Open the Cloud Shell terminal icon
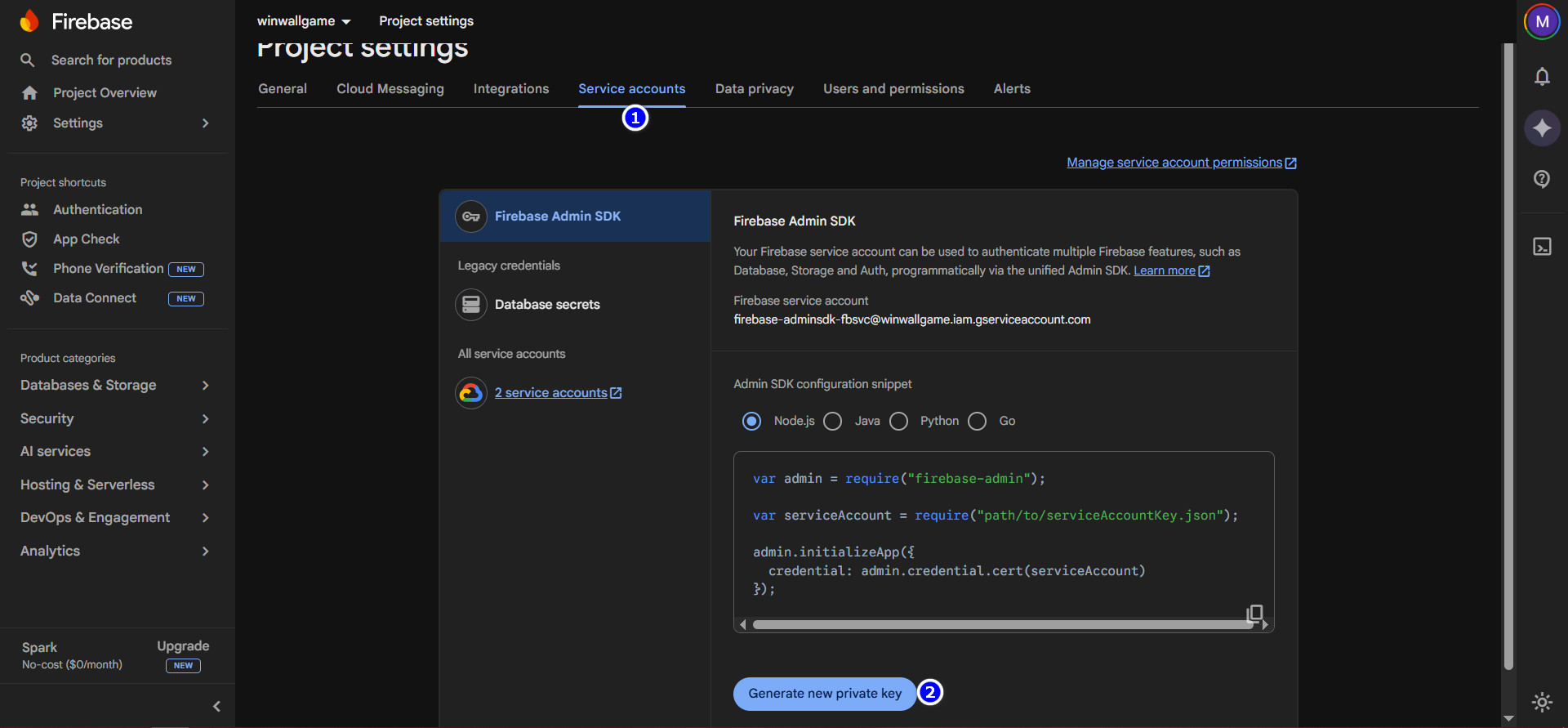The width and height of the screenshot is (1568, 728). [1542, 246]
